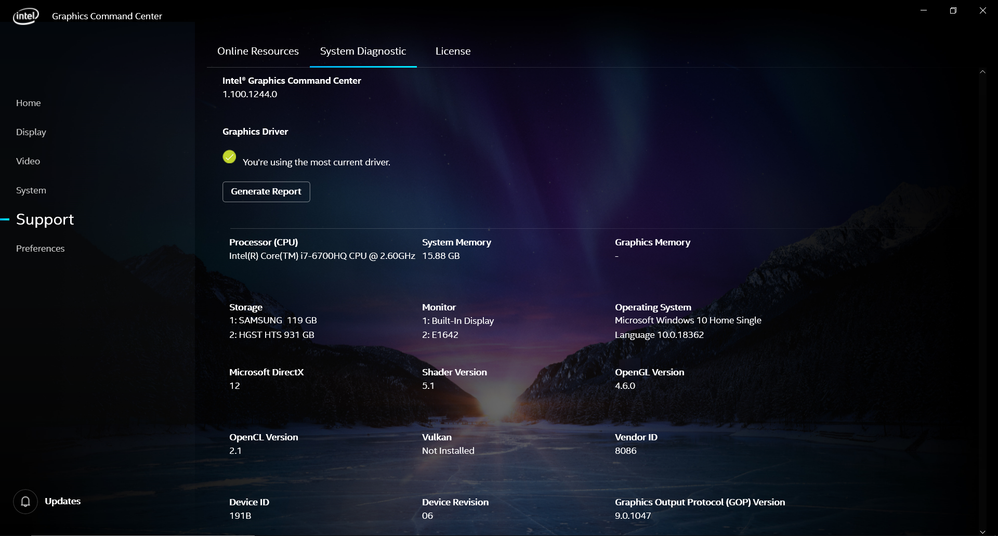The height and width of the screenshot is (536, 998).
Task: Click the scrollbar down arrow
Action: [x=982, y=532]
